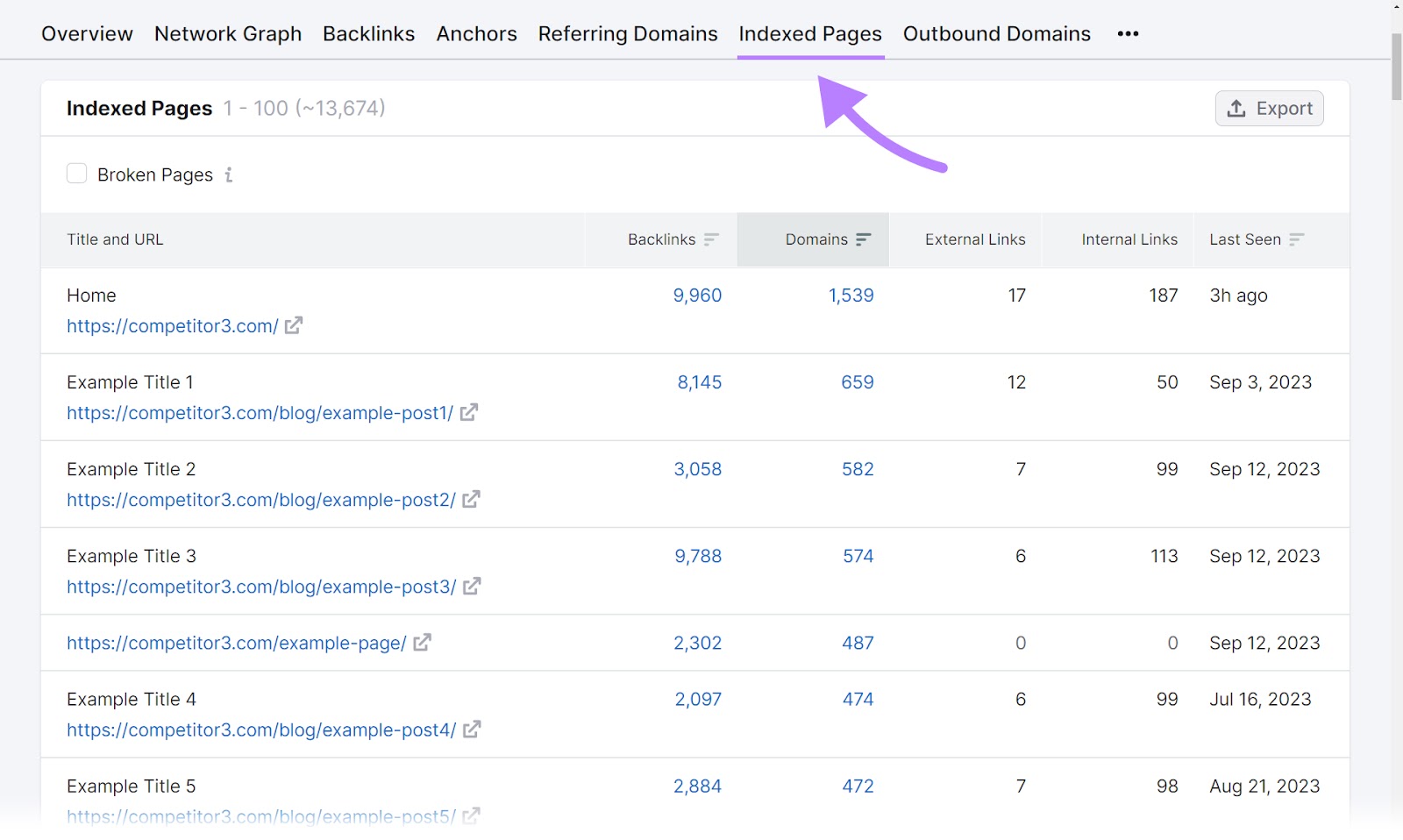Switch to the Anchors tab
Screen dimensions: 1403x840
pyautogui.click(x=476, y=33)
